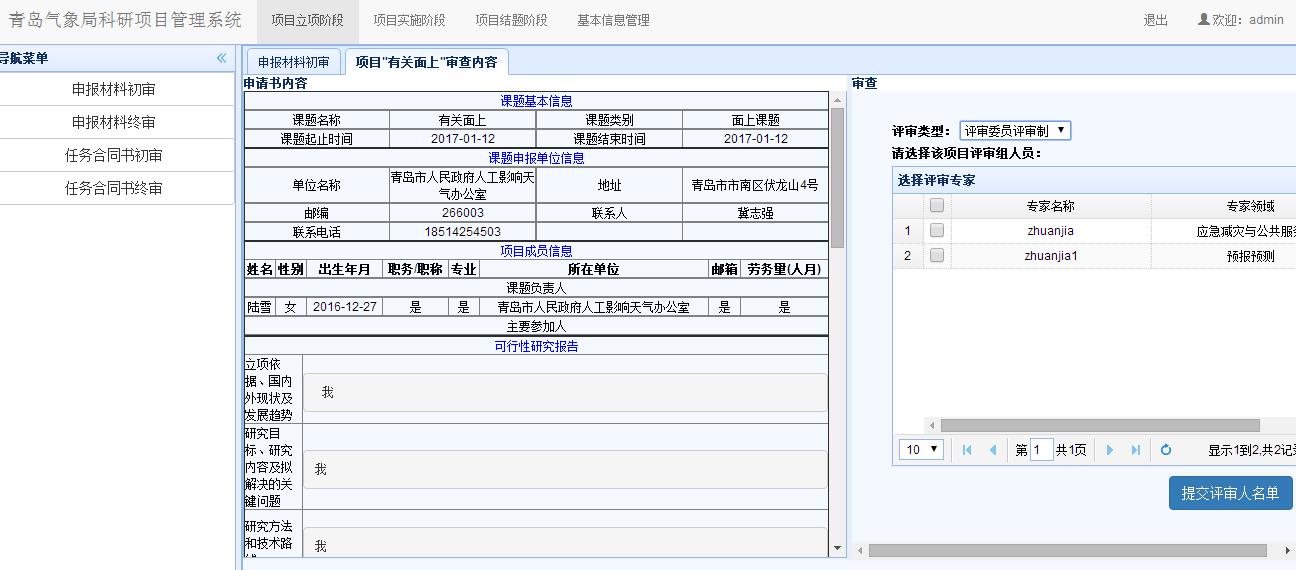
Task: Open 申报材料初审 in navigation menu
Action: (x=114, y=89)
